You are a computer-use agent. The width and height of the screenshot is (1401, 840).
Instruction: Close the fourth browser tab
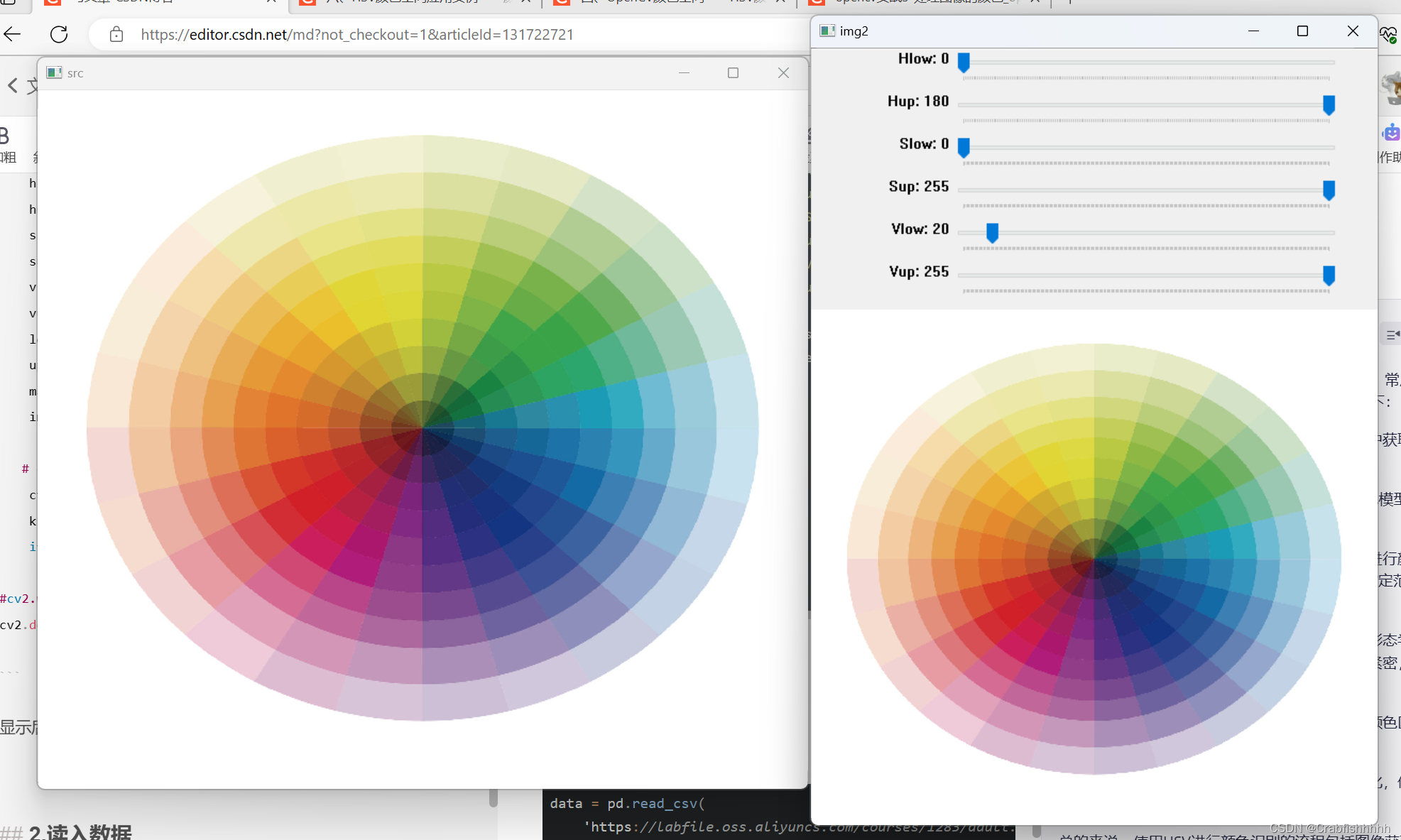pyautogui.click(x=1035, y=2)
